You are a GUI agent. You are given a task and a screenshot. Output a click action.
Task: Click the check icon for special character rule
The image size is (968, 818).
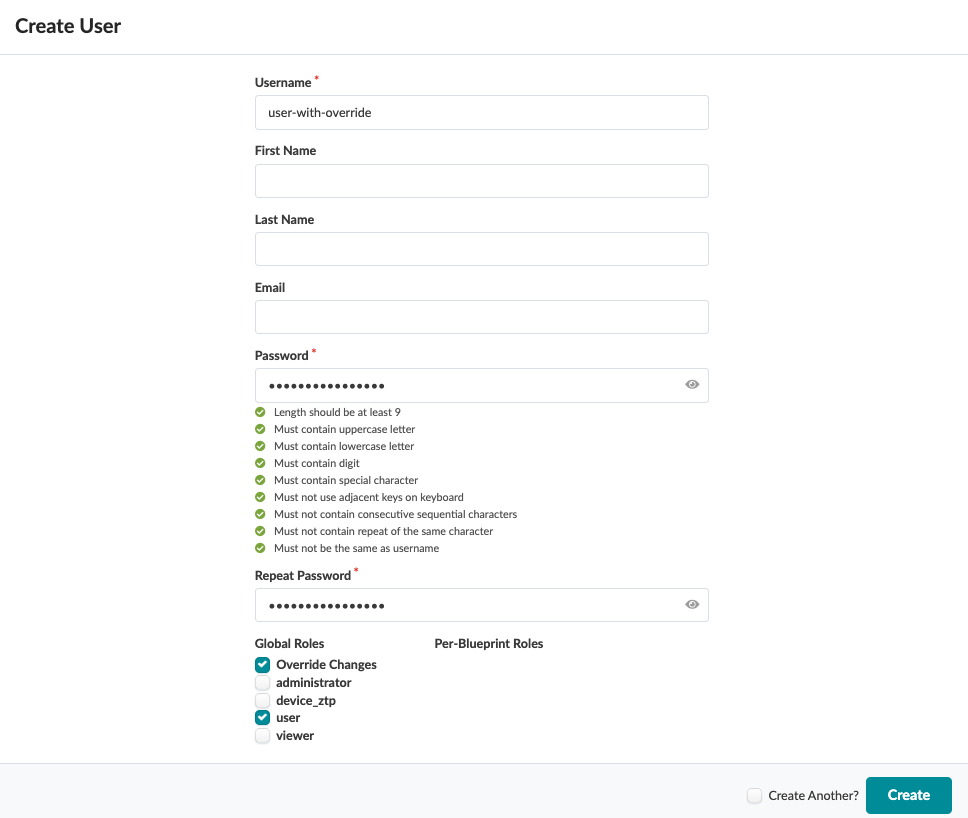point(261,480)
